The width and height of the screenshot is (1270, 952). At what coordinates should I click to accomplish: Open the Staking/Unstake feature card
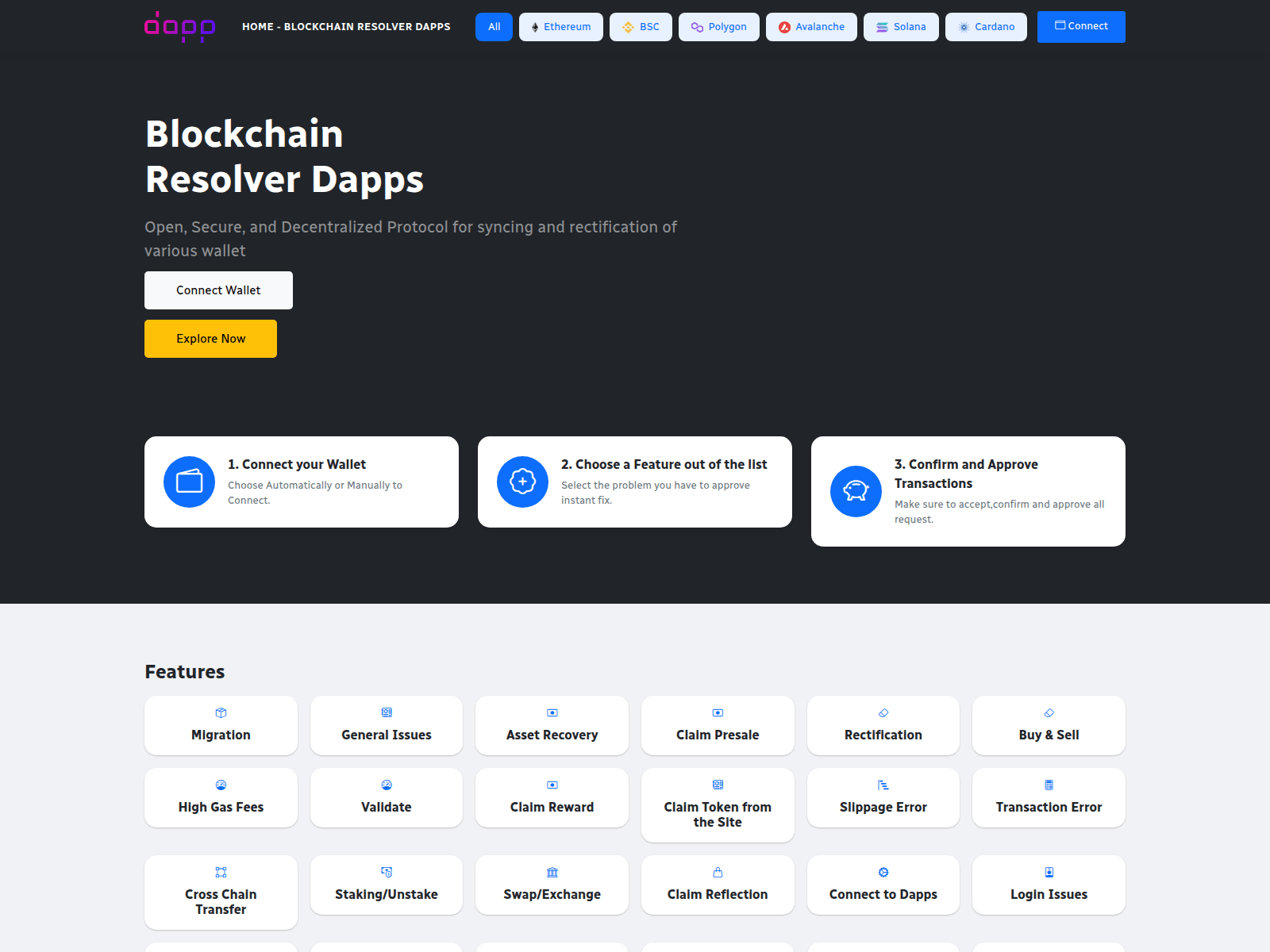387,885
